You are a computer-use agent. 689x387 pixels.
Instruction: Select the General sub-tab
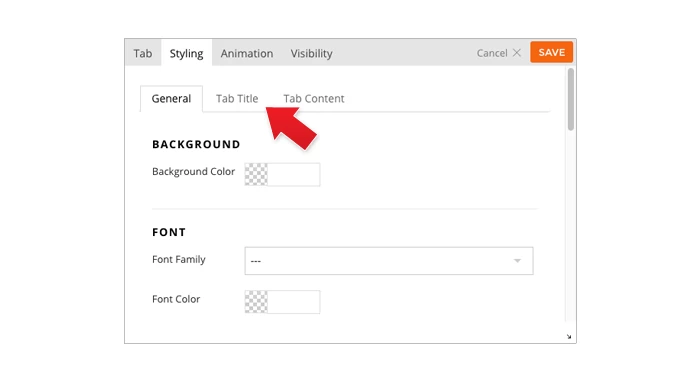coord(171,98)
